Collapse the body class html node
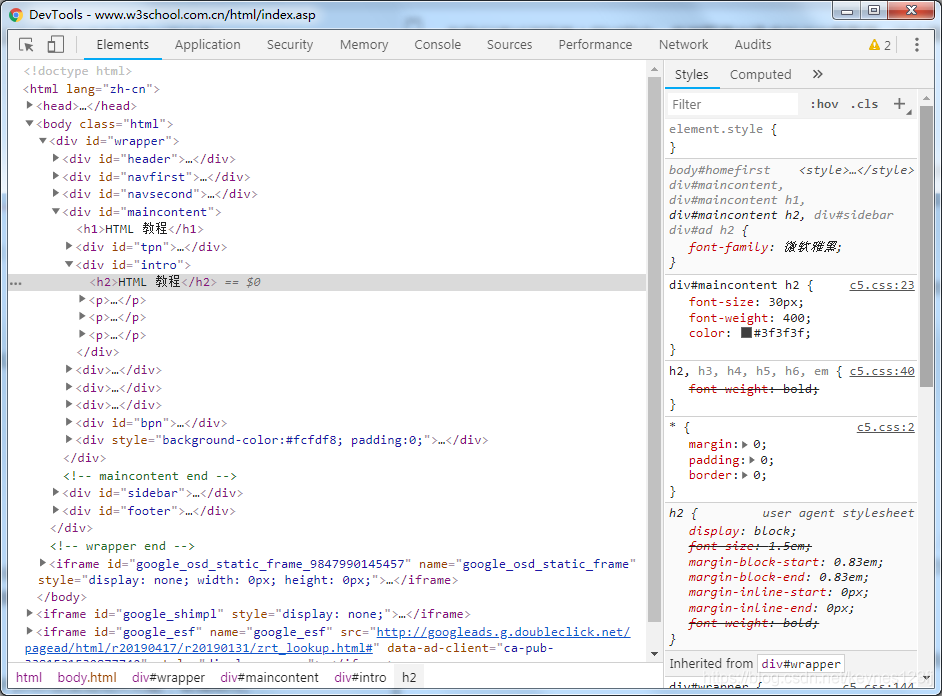Screen dimensions: 942x696 [29, 123]
